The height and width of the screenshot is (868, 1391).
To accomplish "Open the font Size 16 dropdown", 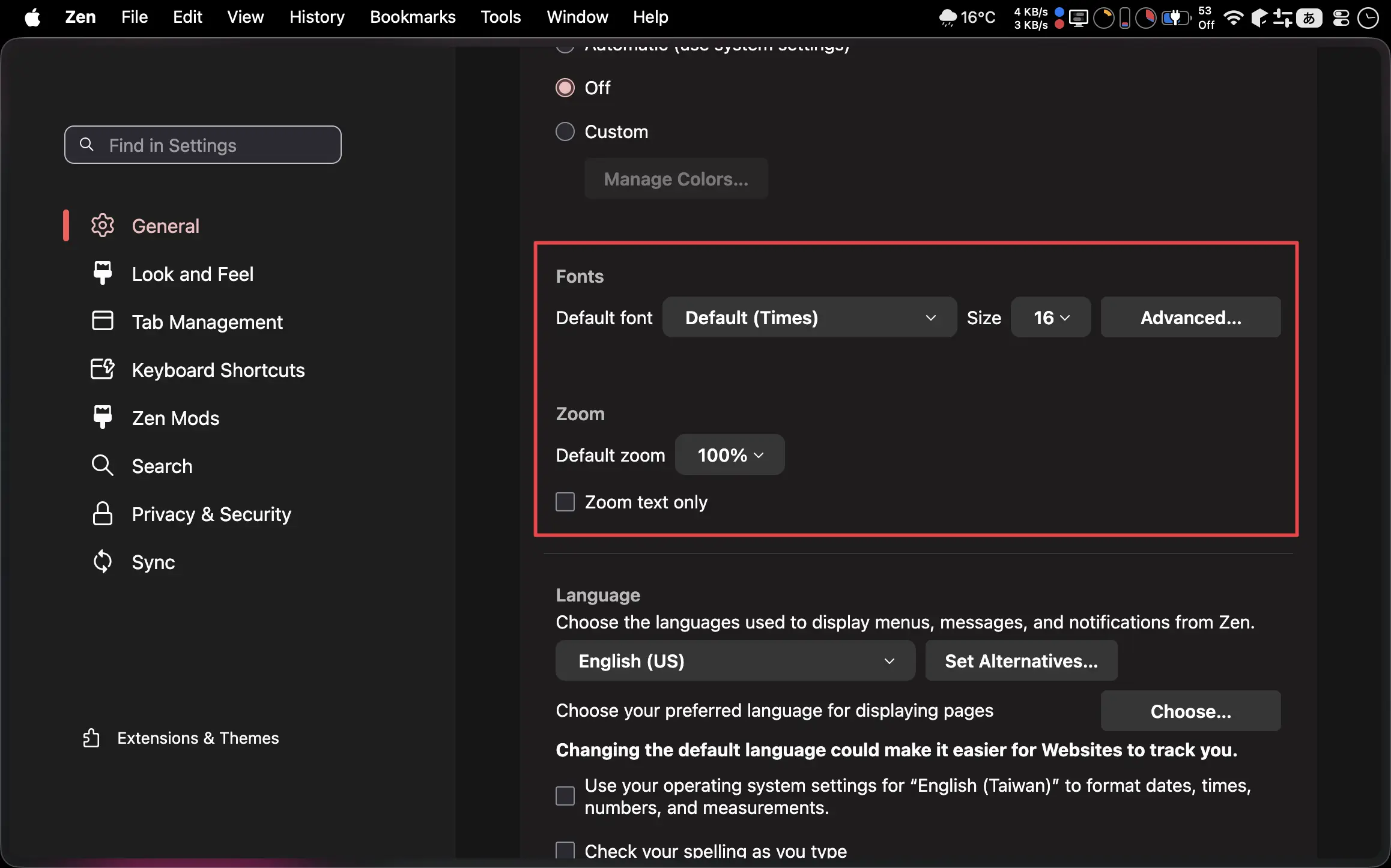I will (x=1050, y=318).
